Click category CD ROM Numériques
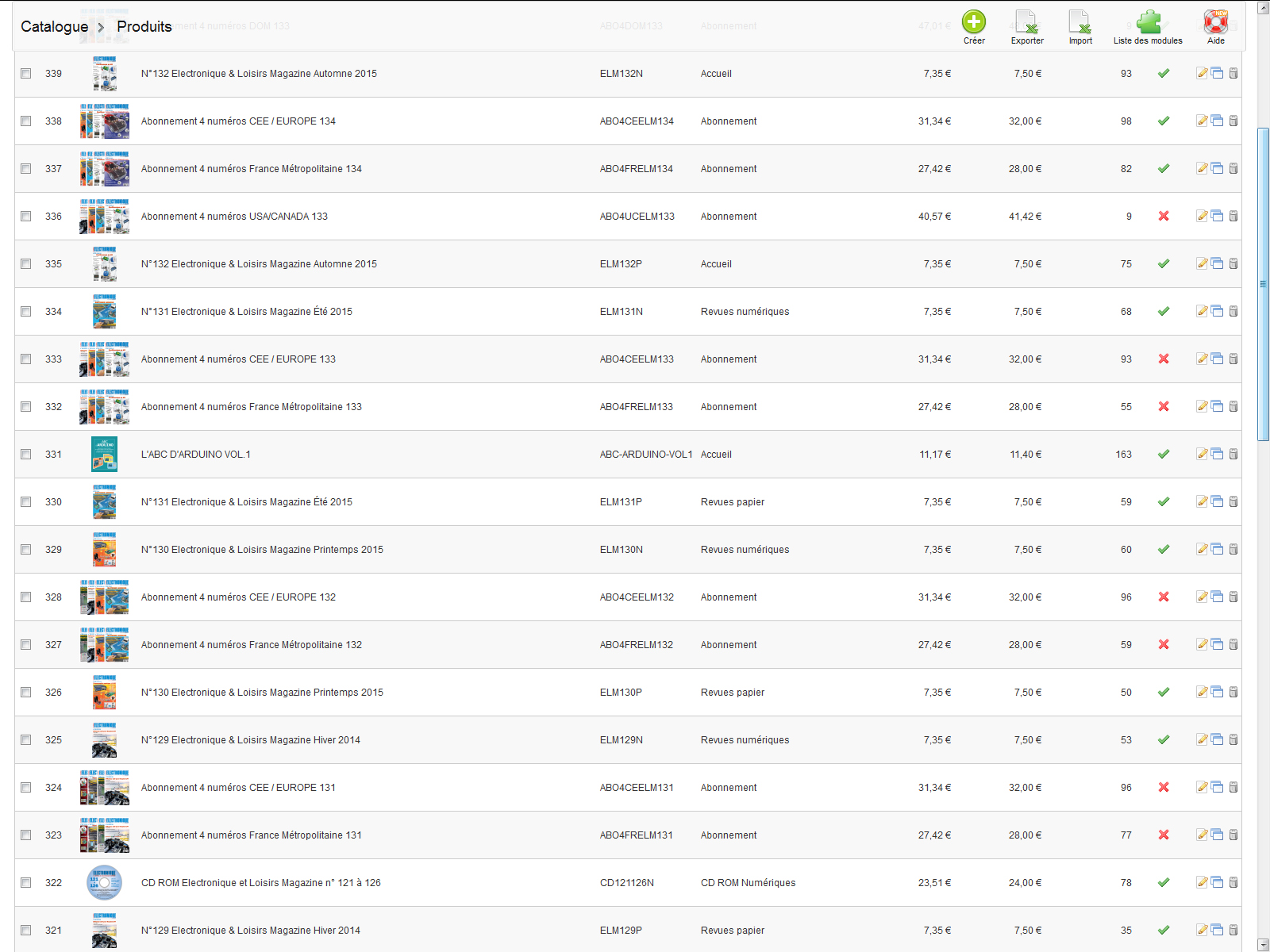The height and width of the screenshot is (952, 1270). (x=748, y=883)
